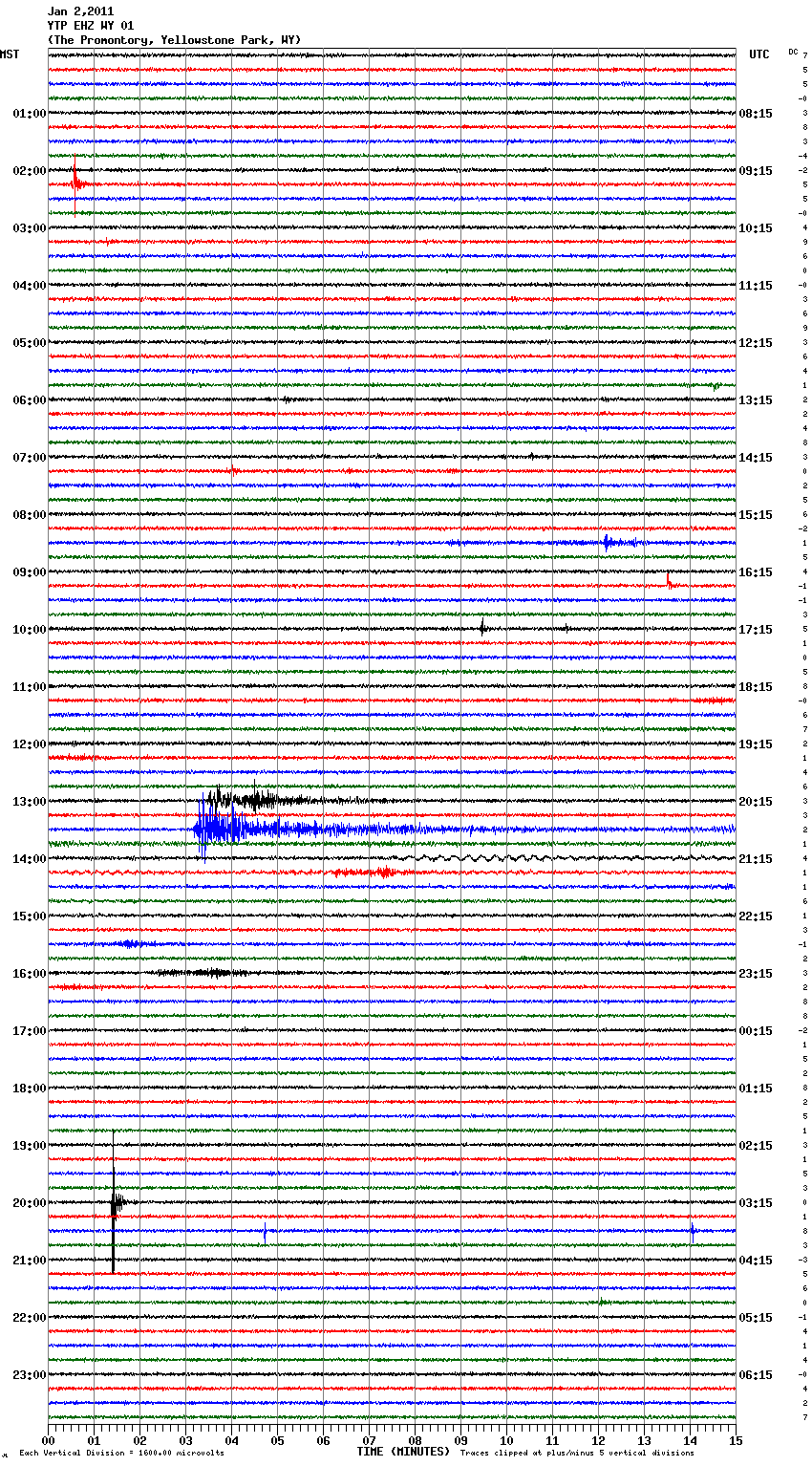The width and height of the screenshot is (812, 1466).
Task: Select the 10:00 MST time label
Action: click(x=30, y=630)
